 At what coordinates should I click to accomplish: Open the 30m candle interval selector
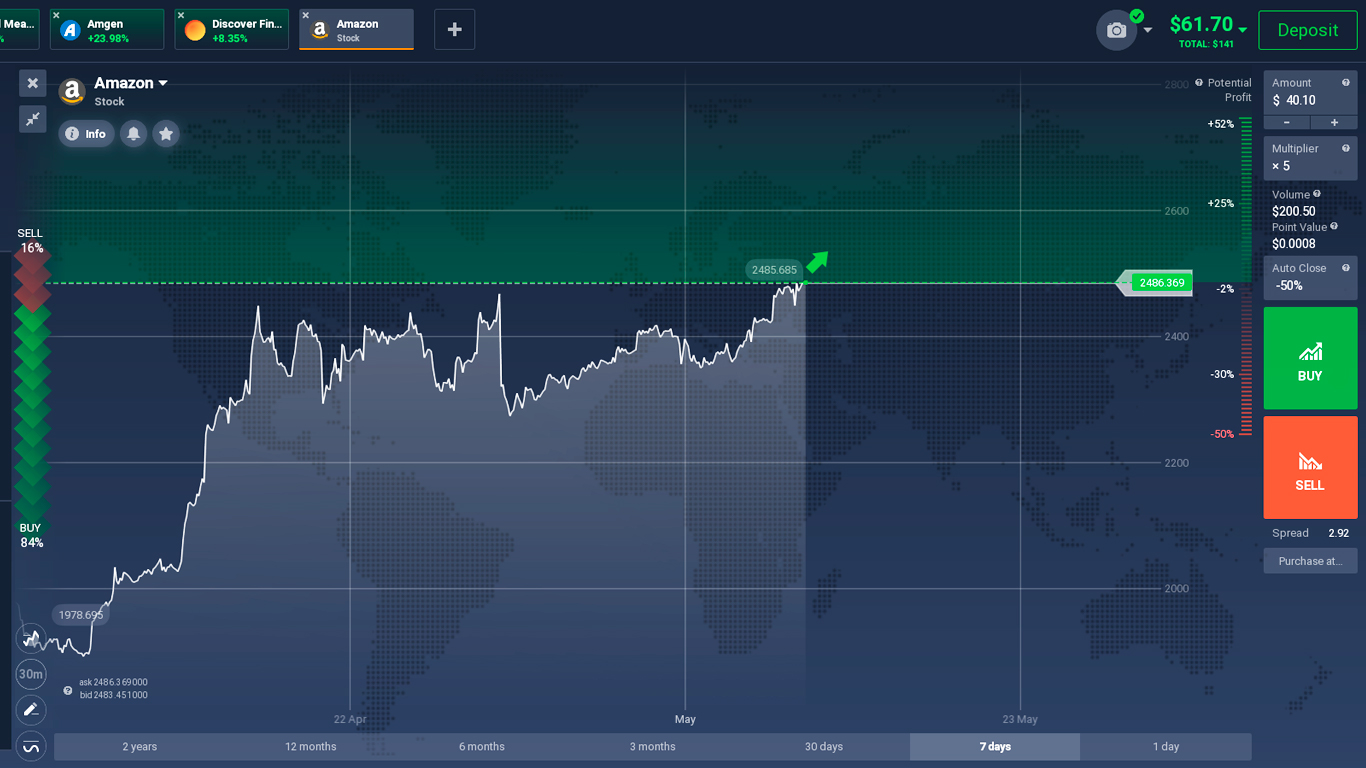pos(31,674)
